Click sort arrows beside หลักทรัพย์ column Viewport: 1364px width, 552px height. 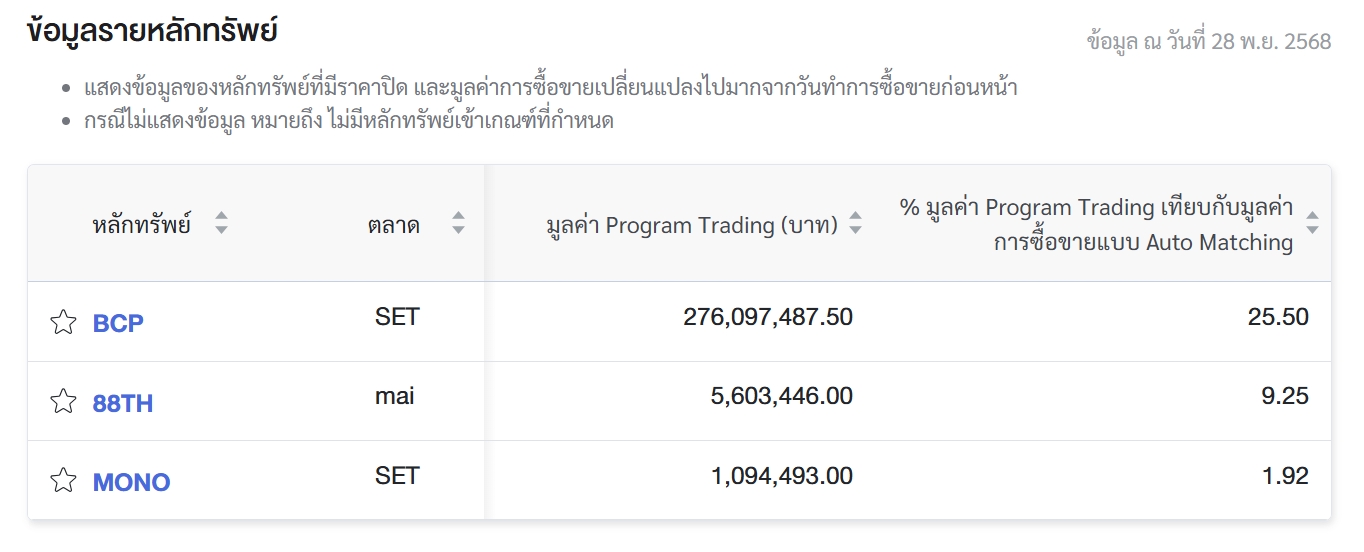pos(221,223)
